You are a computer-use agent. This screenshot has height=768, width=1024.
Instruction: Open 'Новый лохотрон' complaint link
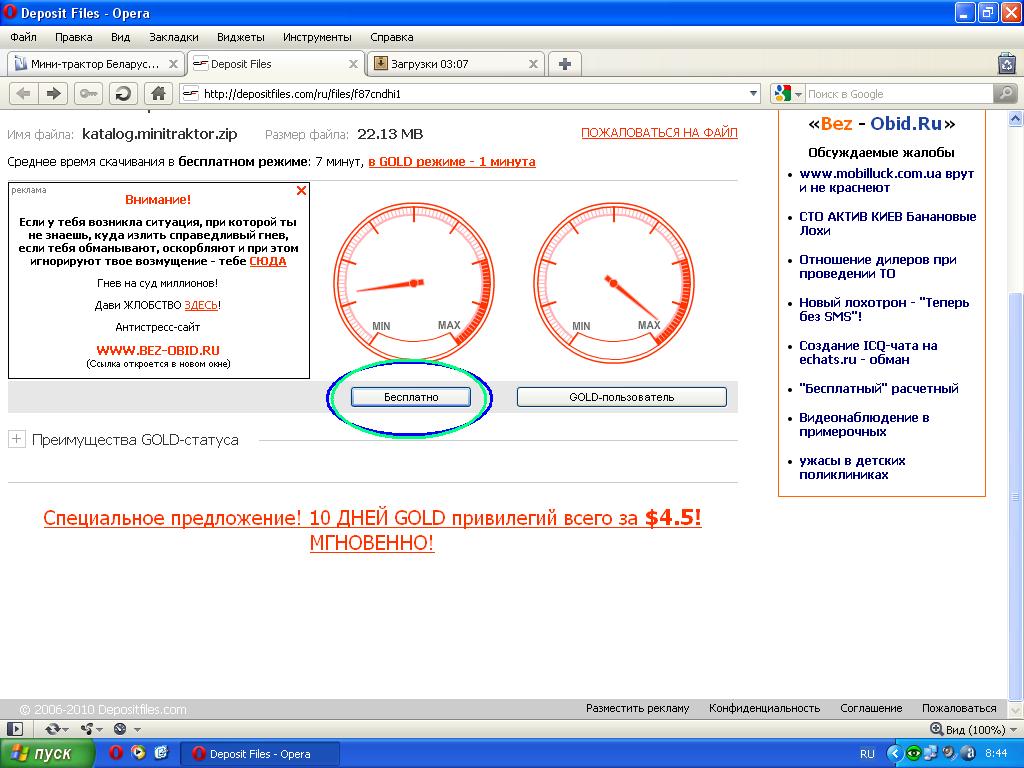tap(884, 310)
